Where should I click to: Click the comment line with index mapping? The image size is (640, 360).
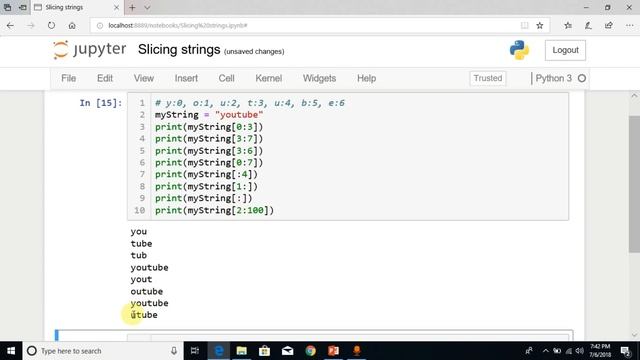[250, 103]
